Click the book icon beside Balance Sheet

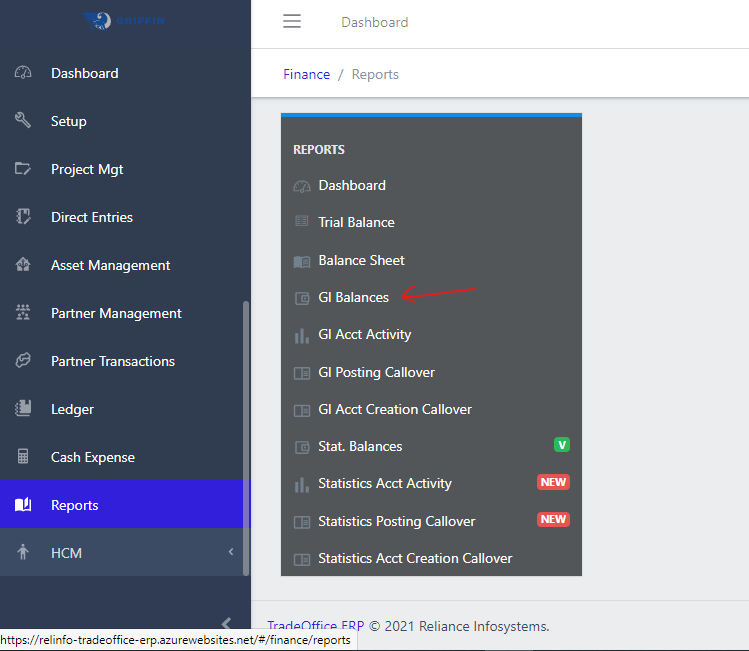(302, 262)
